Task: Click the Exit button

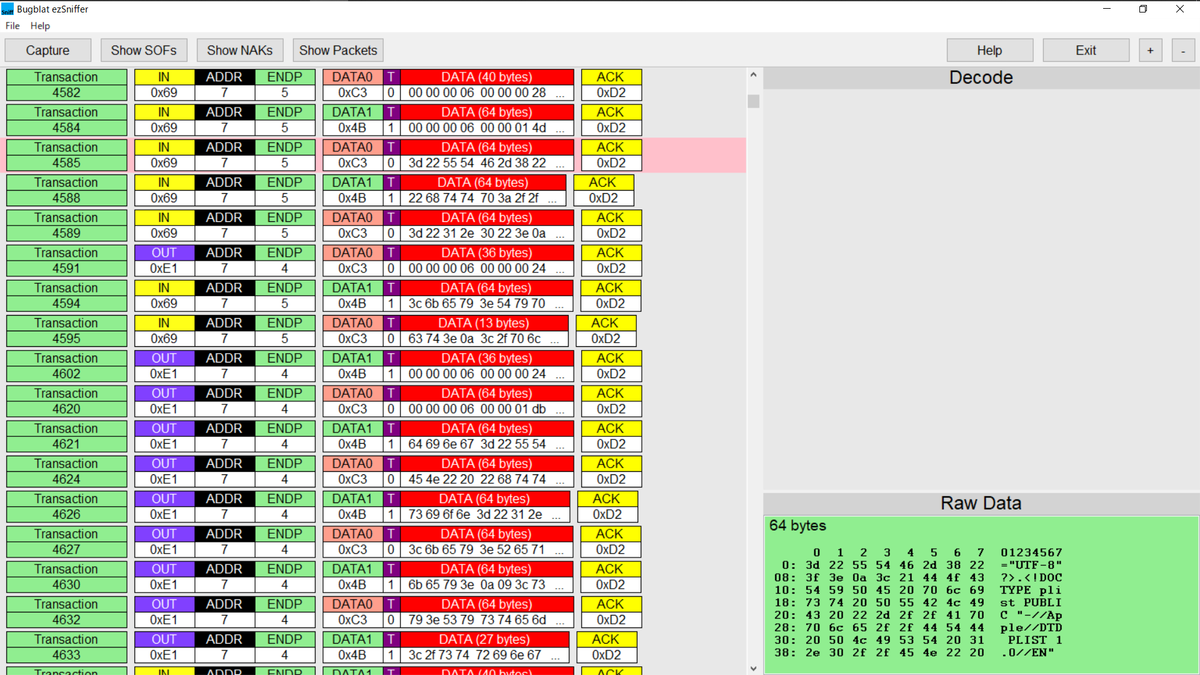Action: [1086, 50]
